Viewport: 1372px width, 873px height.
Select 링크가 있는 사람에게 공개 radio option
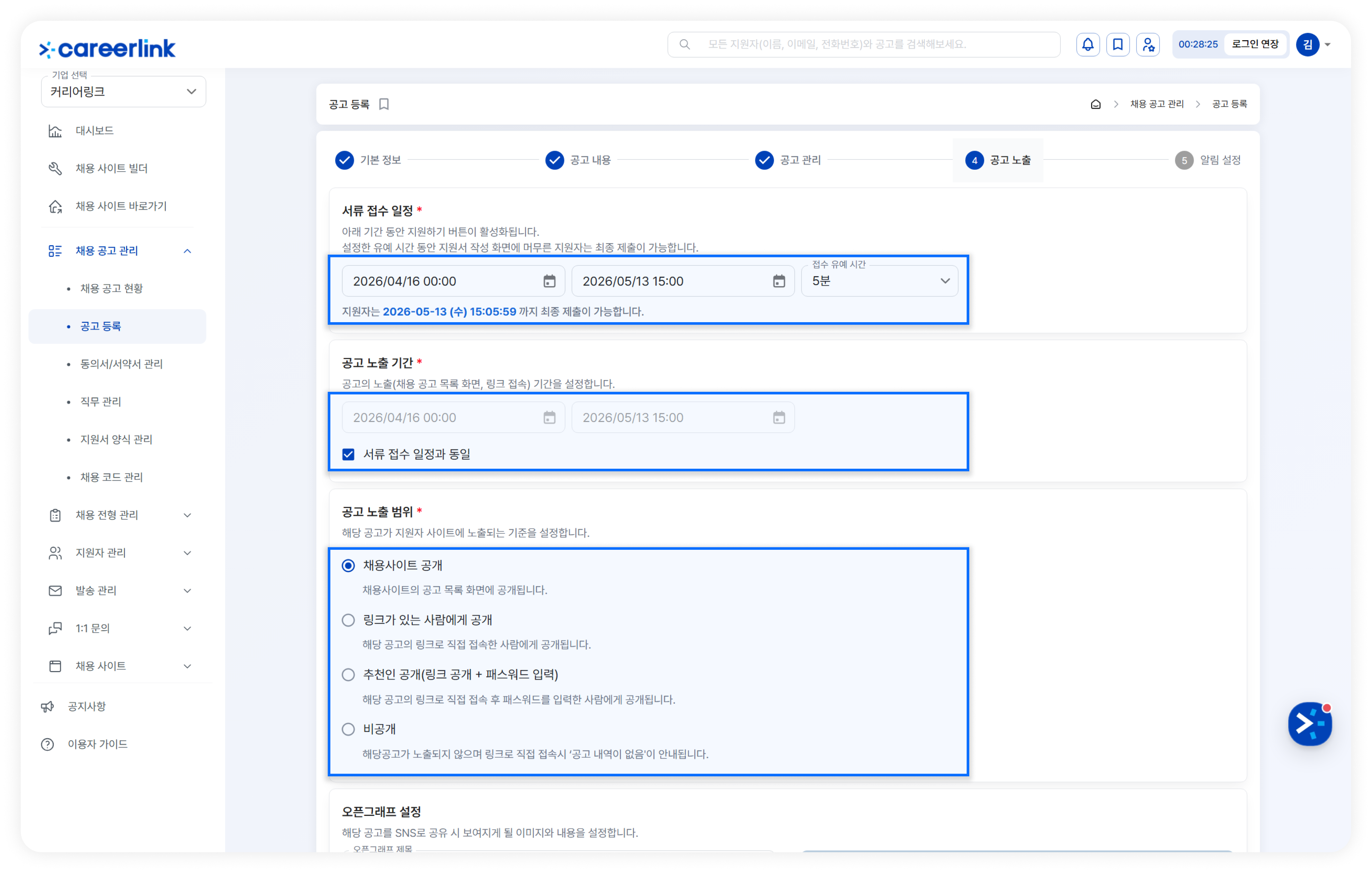coord(348,620)
